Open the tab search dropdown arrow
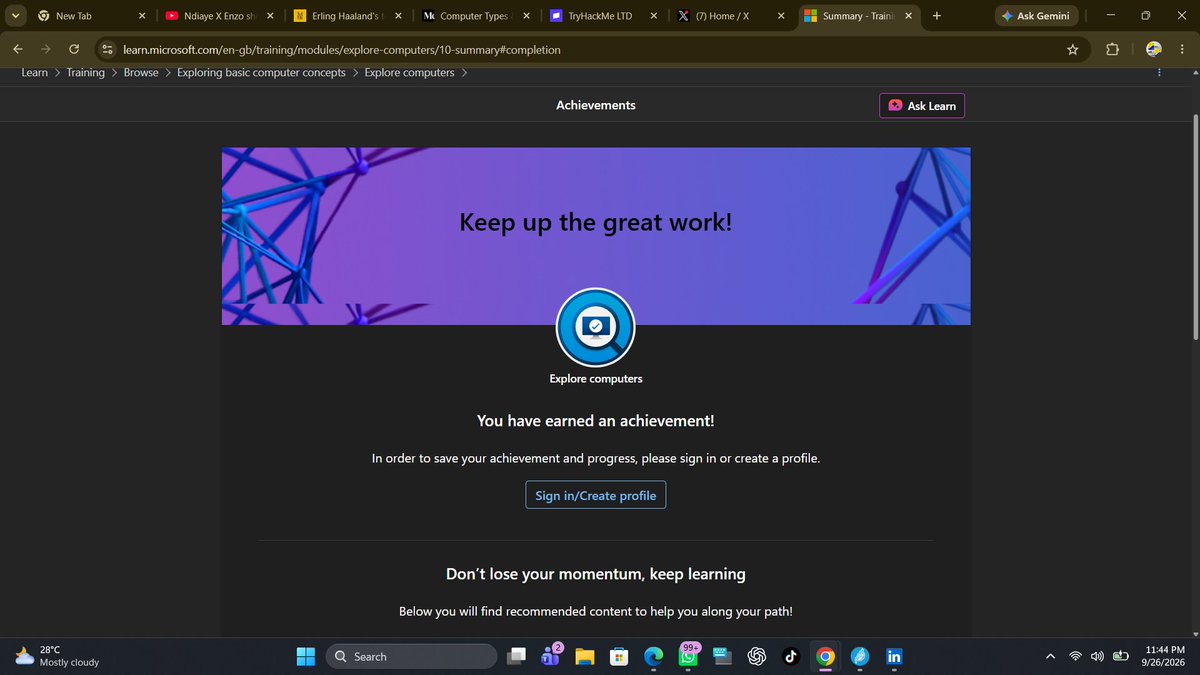The width and height of the screenshot is (1200, 675). coord(14,16)
